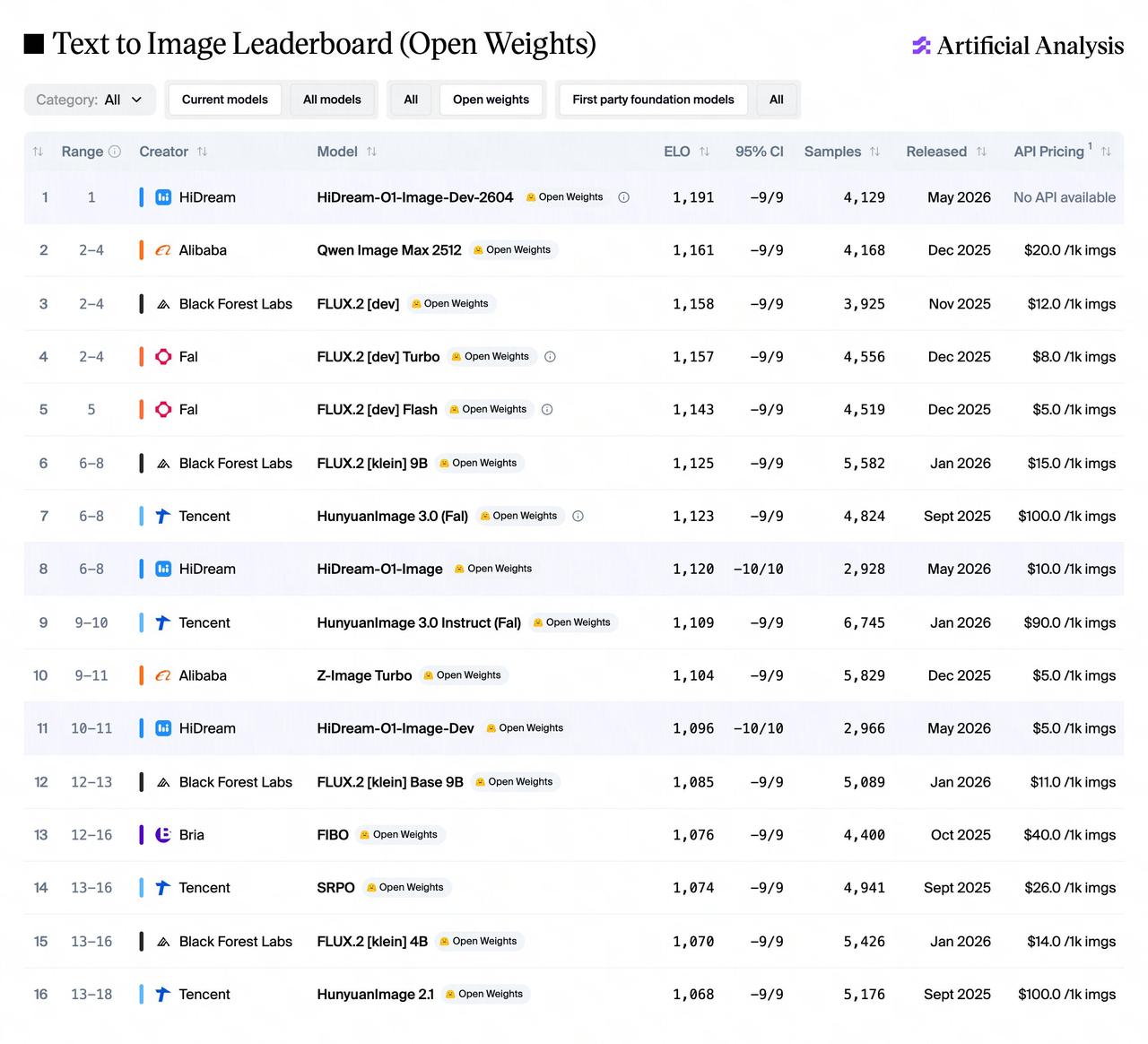Click the HiDream-O1-Image-Dev model name

[396, 728]
